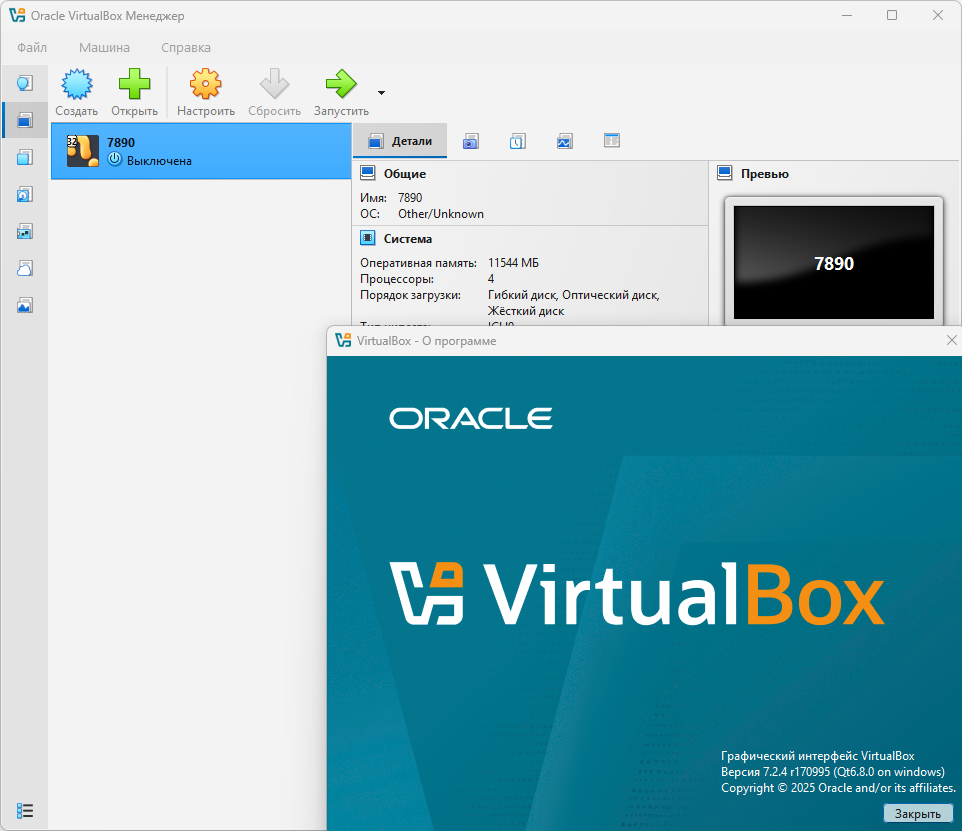Open the cloud section in the left sidebar

pyautogui.click(x=25, y=268)
